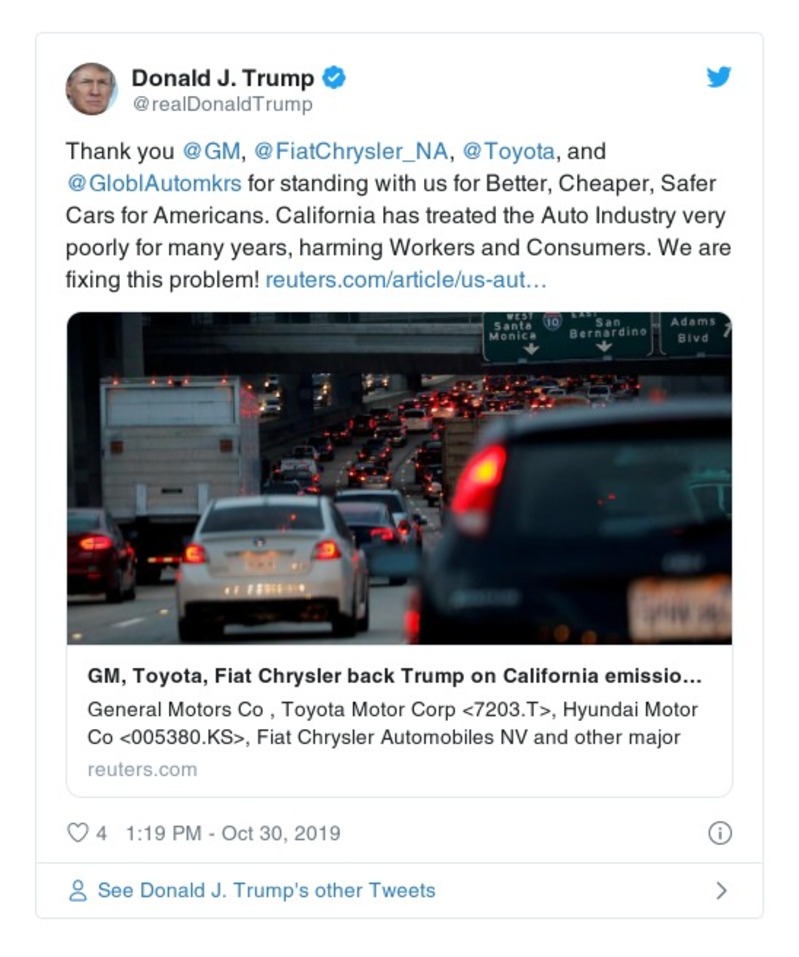Open the @realDonaldTrump handle
The image size is (799, 957).
[222, 104]
